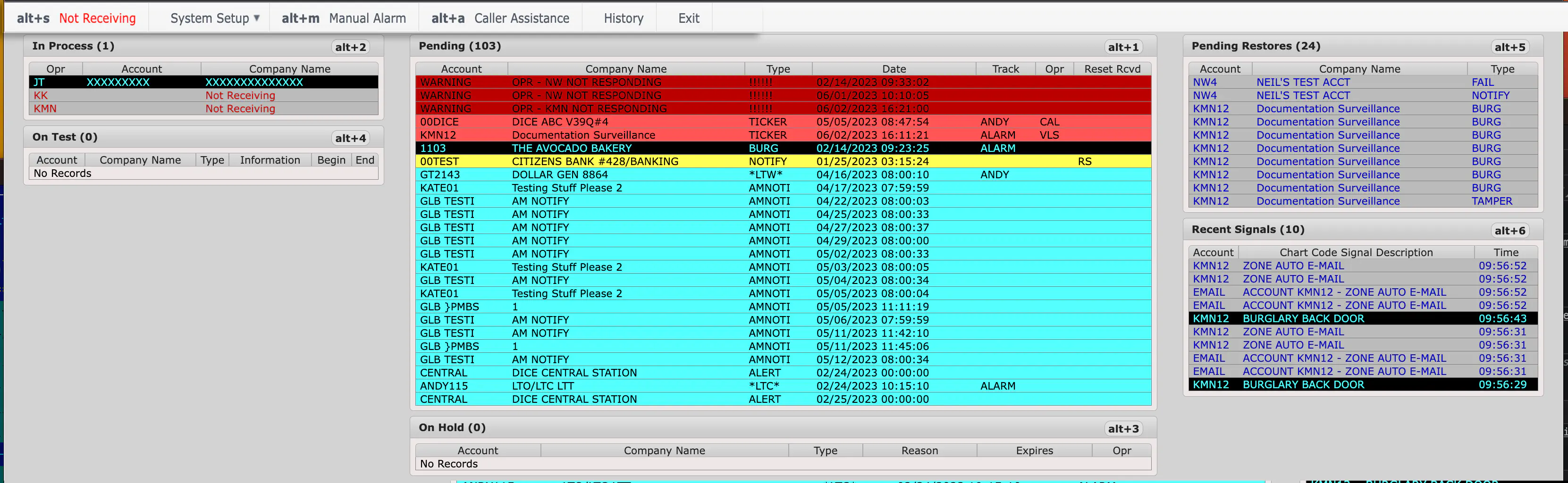Select NW4 NEIL'S TEST ACCT NOTIFY restore

(x=1363, y=95)
